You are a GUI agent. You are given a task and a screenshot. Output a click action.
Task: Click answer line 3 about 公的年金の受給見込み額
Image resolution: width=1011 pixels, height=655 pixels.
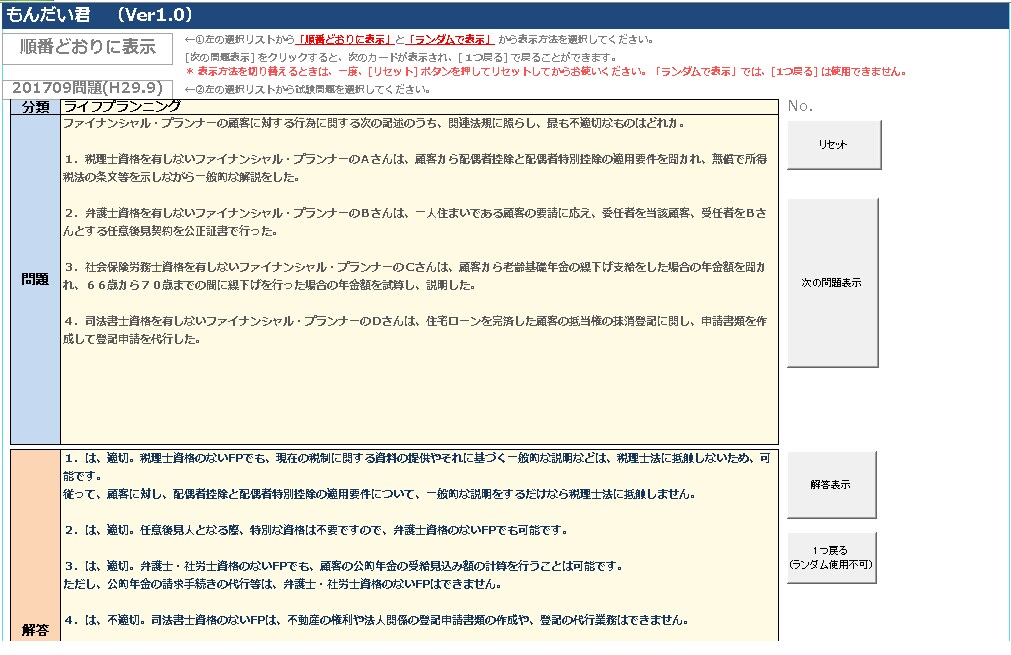(344, 567)
